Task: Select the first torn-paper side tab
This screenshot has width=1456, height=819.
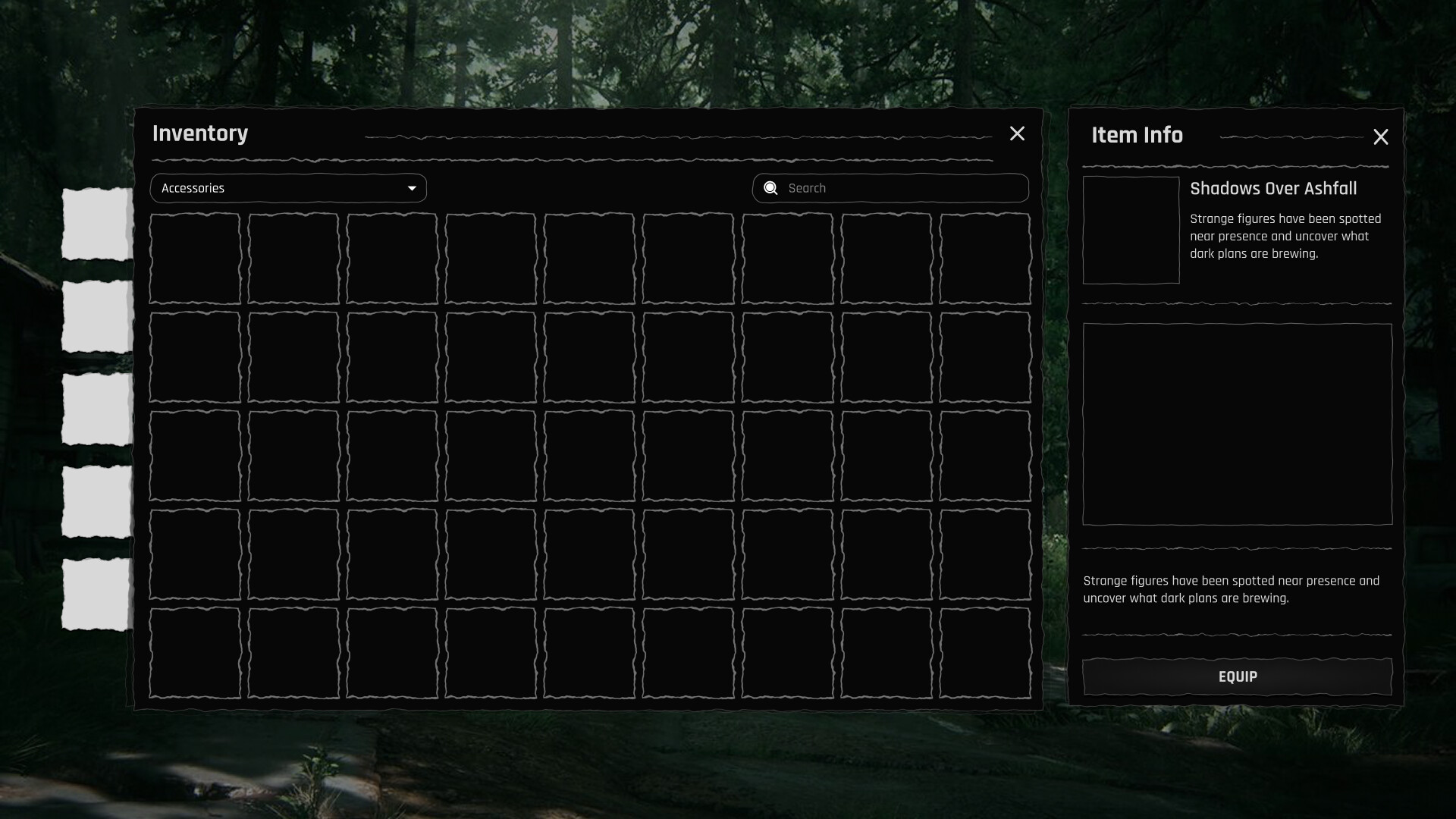Action: click(x=97, y=224)
